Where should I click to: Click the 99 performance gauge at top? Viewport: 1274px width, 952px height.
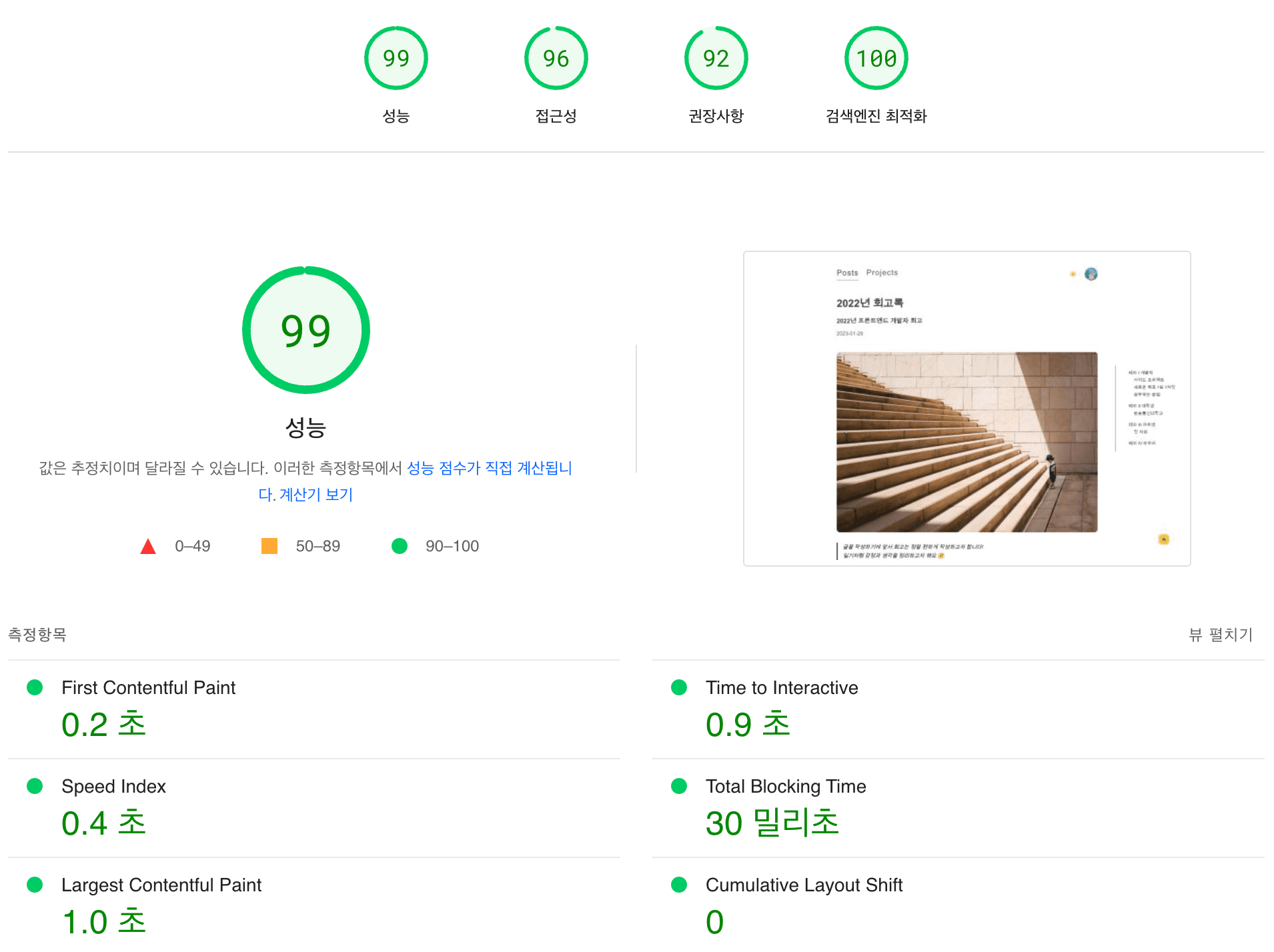[396, 58]
